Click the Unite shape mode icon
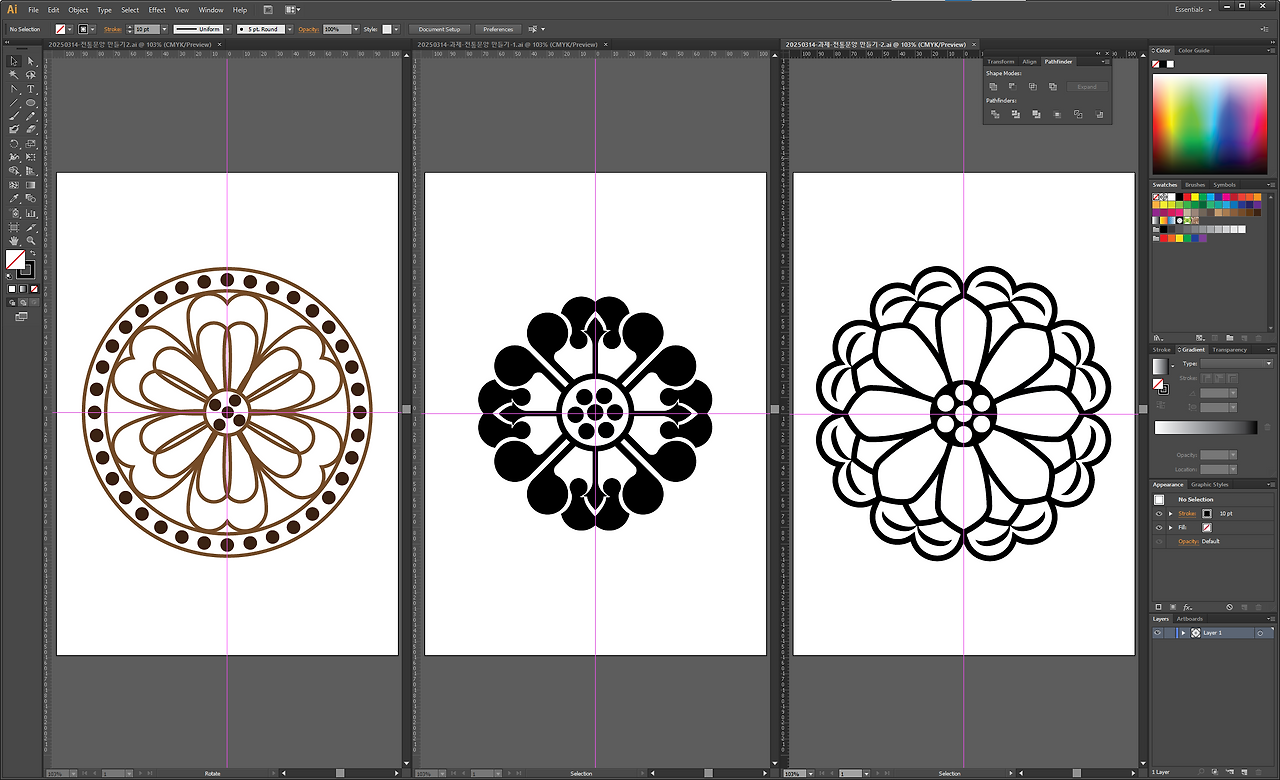The width and height of the screenshot is (1280, 780). coord(994,87)
